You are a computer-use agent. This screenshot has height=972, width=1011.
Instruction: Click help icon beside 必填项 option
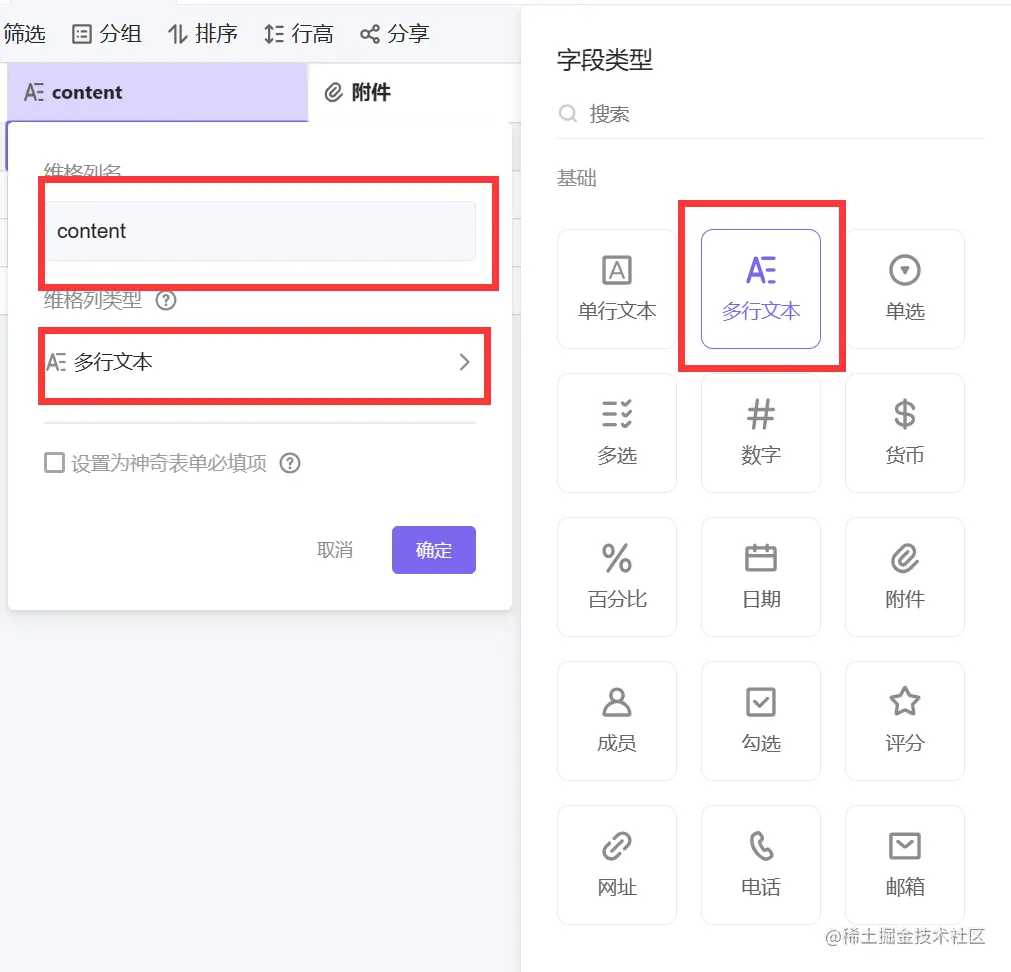(x=290, y=463)
